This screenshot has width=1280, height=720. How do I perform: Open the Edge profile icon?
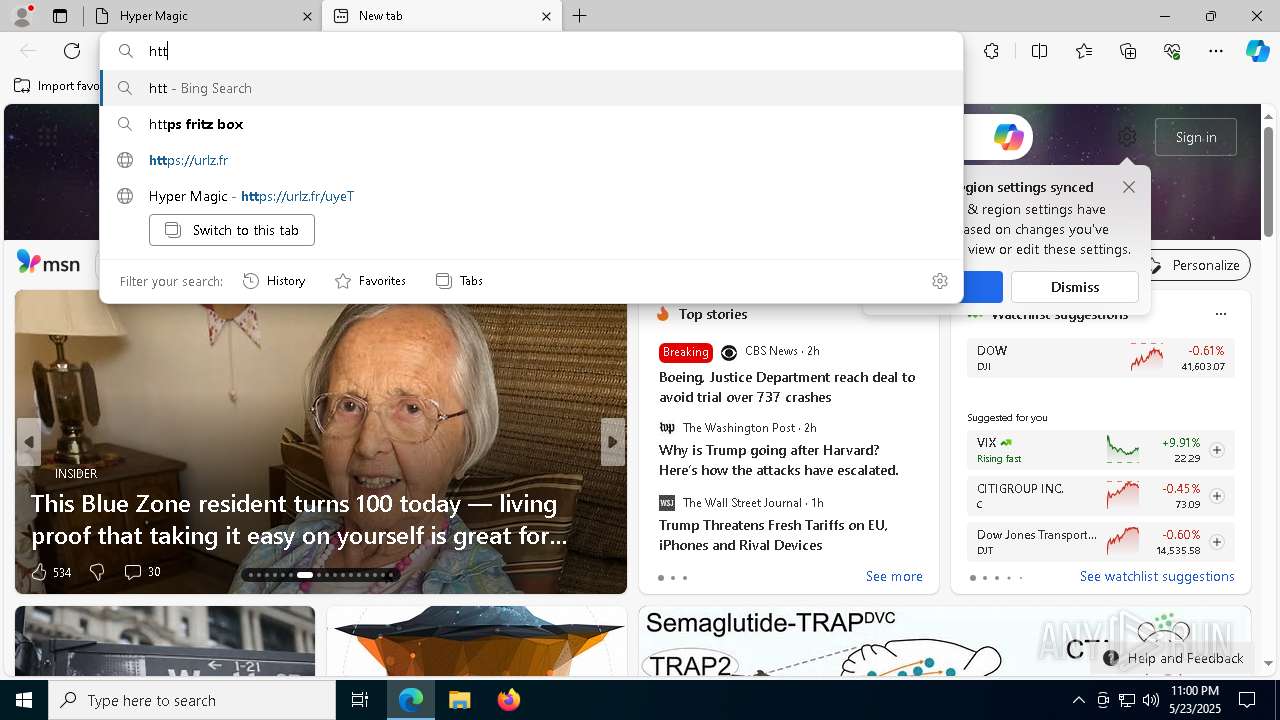22,16
